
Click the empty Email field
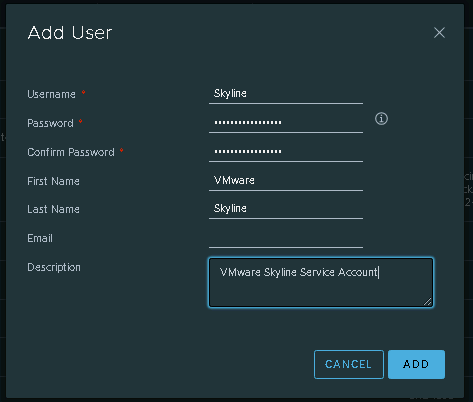(286, 238)
